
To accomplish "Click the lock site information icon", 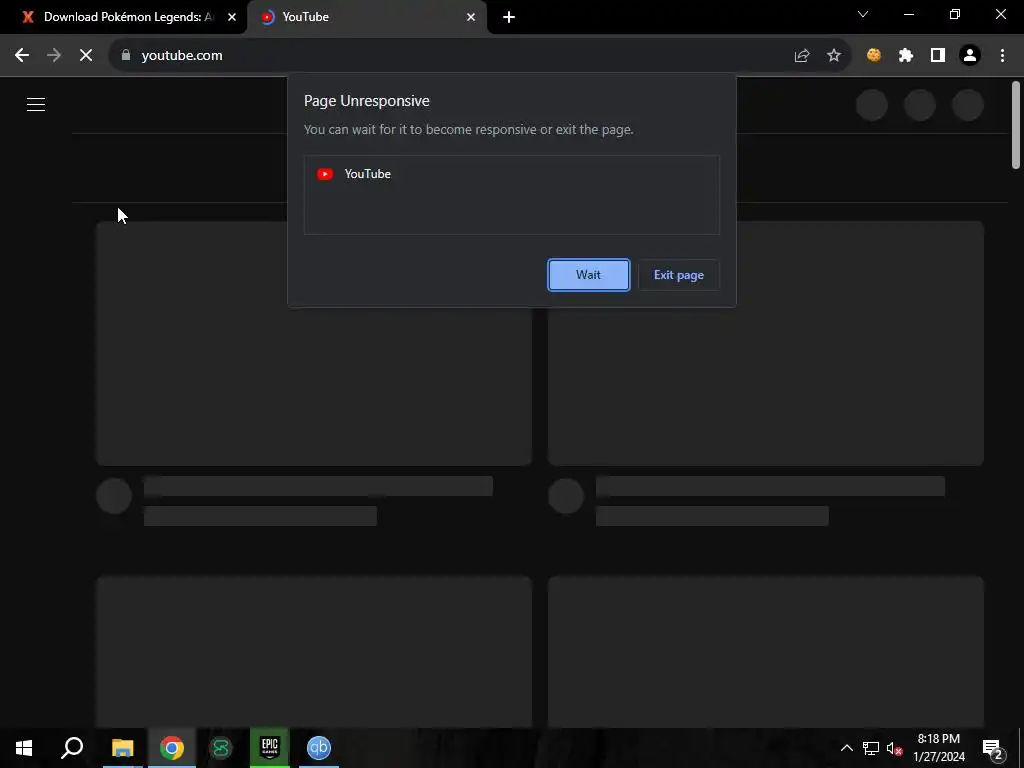I will [126, 56].
